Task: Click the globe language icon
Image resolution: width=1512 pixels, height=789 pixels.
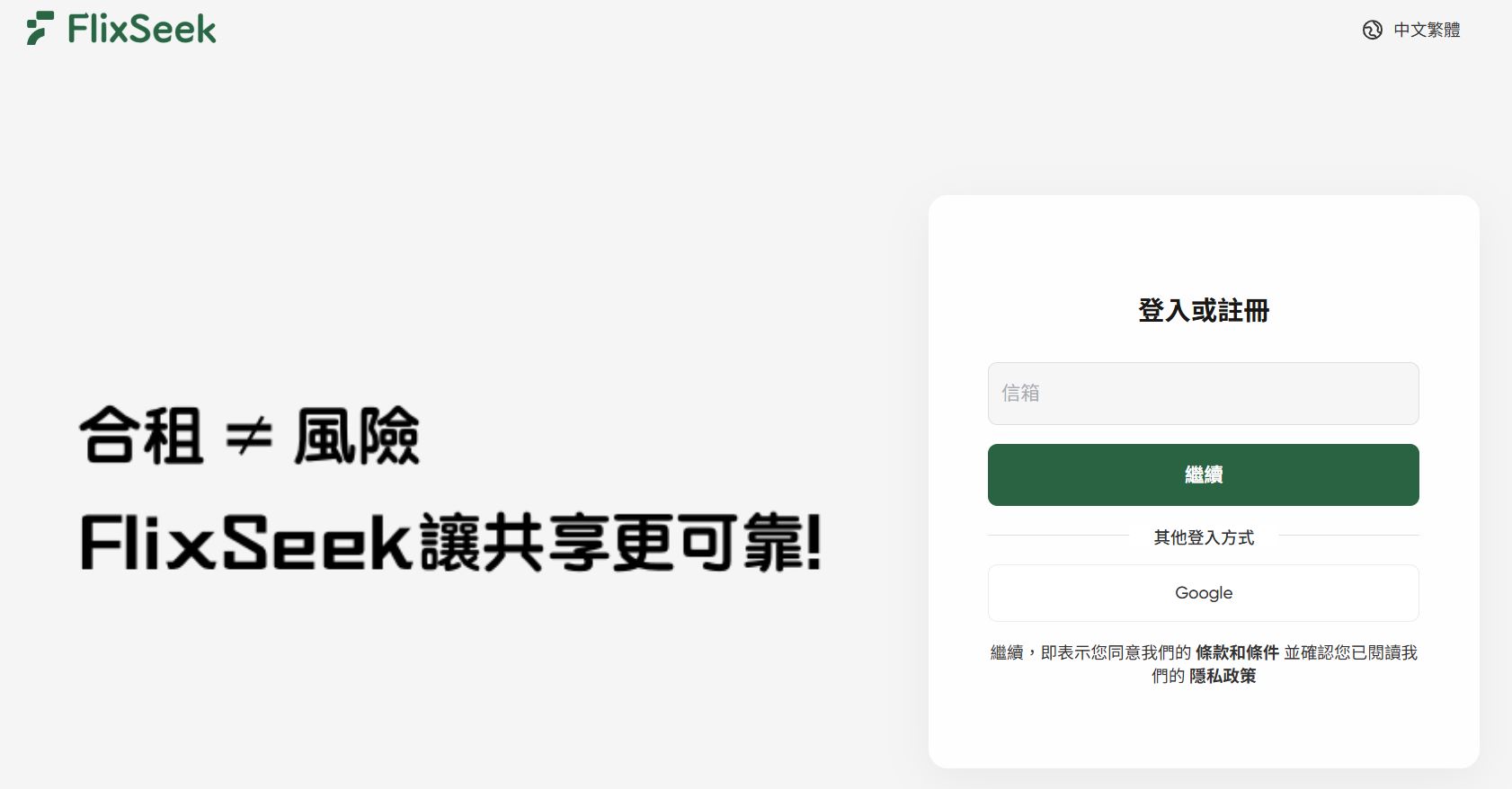Action: coord(1372,30)
